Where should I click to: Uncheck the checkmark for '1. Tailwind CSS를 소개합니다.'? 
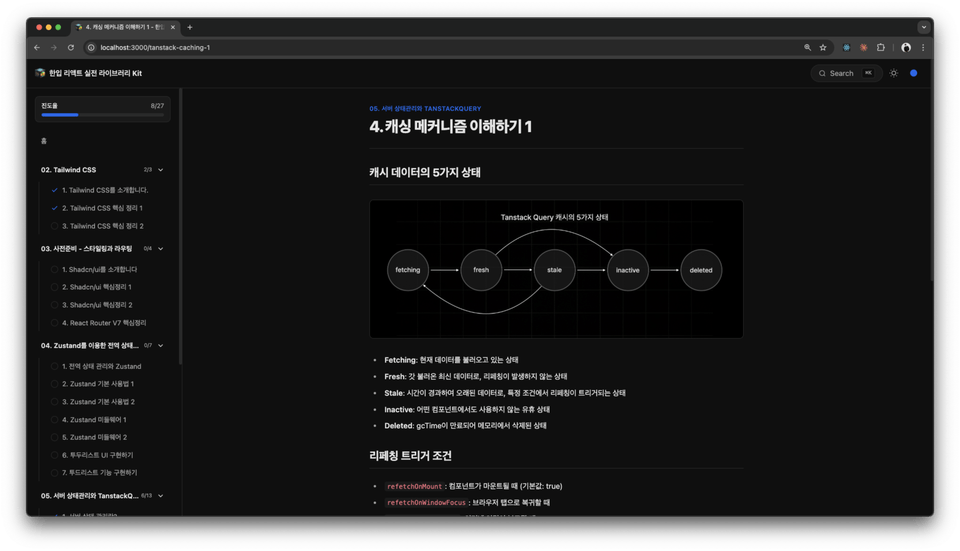point(54,190)
